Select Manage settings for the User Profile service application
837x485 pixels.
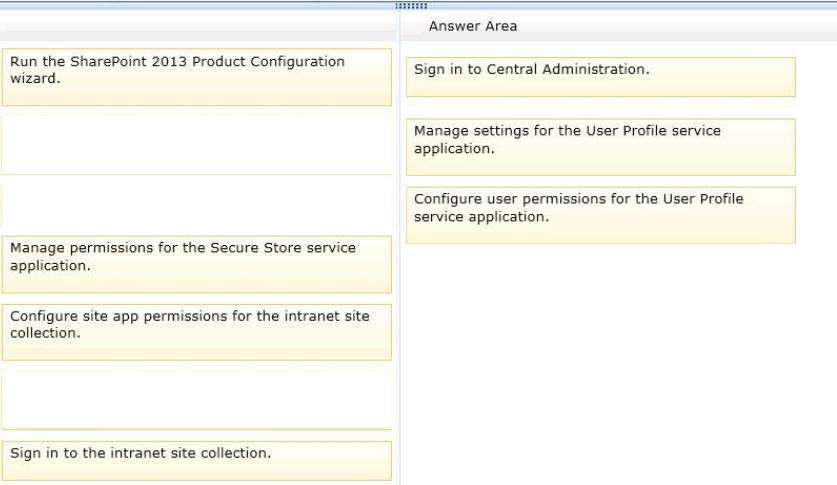click(601, 147)
